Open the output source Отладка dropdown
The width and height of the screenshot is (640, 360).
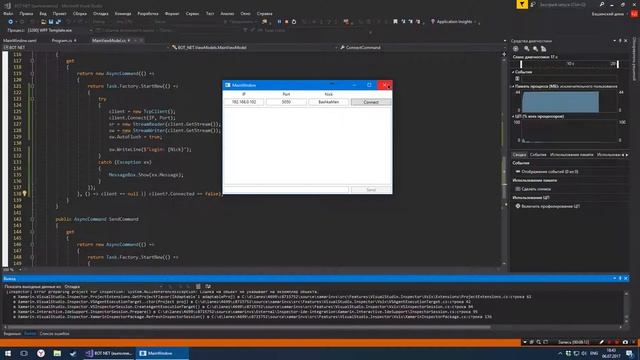113,287
